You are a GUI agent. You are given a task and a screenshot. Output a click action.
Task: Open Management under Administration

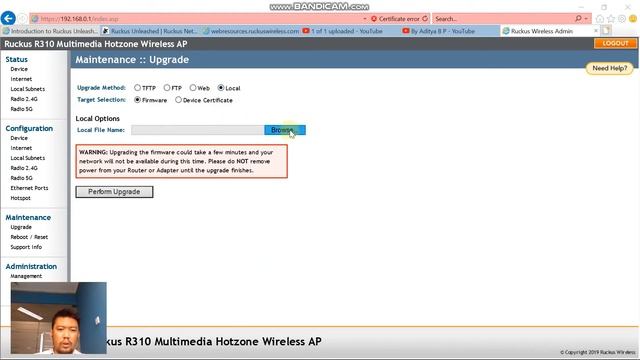tap(26, 276)
